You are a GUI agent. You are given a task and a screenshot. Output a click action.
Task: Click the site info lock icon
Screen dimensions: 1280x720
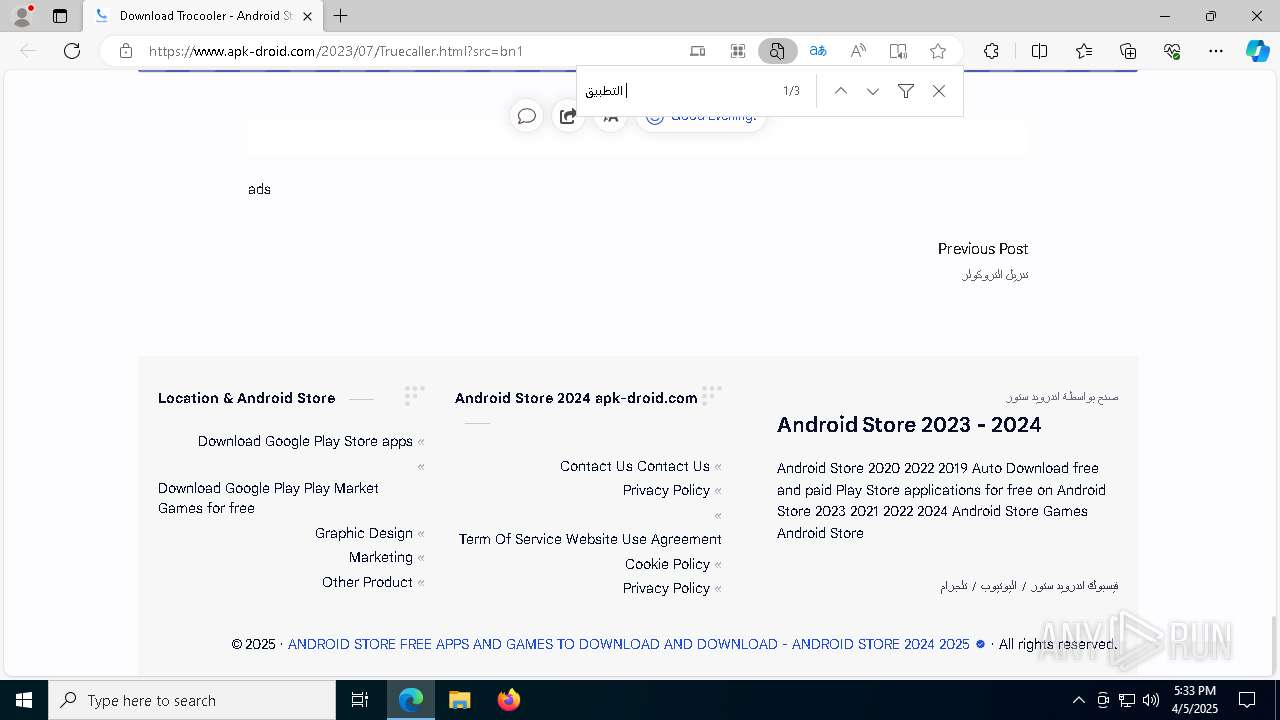(x=126, y=51)
